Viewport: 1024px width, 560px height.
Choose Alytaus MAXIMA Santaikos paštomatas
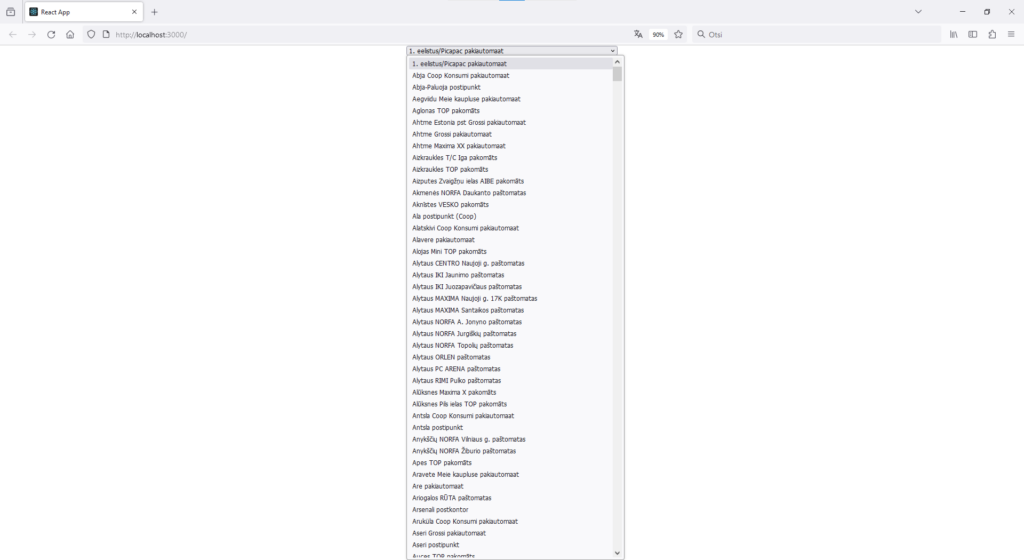pyautogui.click(x=510, y=311)
